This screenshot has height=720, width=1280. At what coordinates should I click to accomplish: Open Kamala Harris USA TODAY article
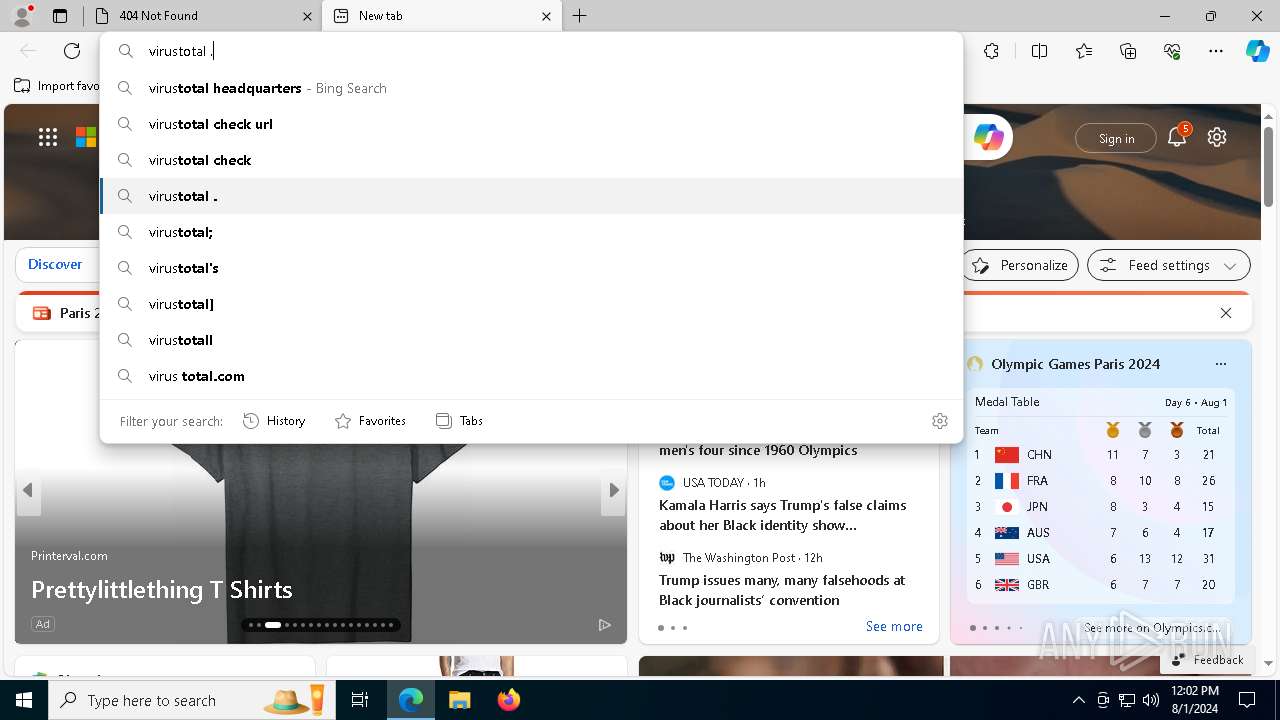click(x=783, y=515)
